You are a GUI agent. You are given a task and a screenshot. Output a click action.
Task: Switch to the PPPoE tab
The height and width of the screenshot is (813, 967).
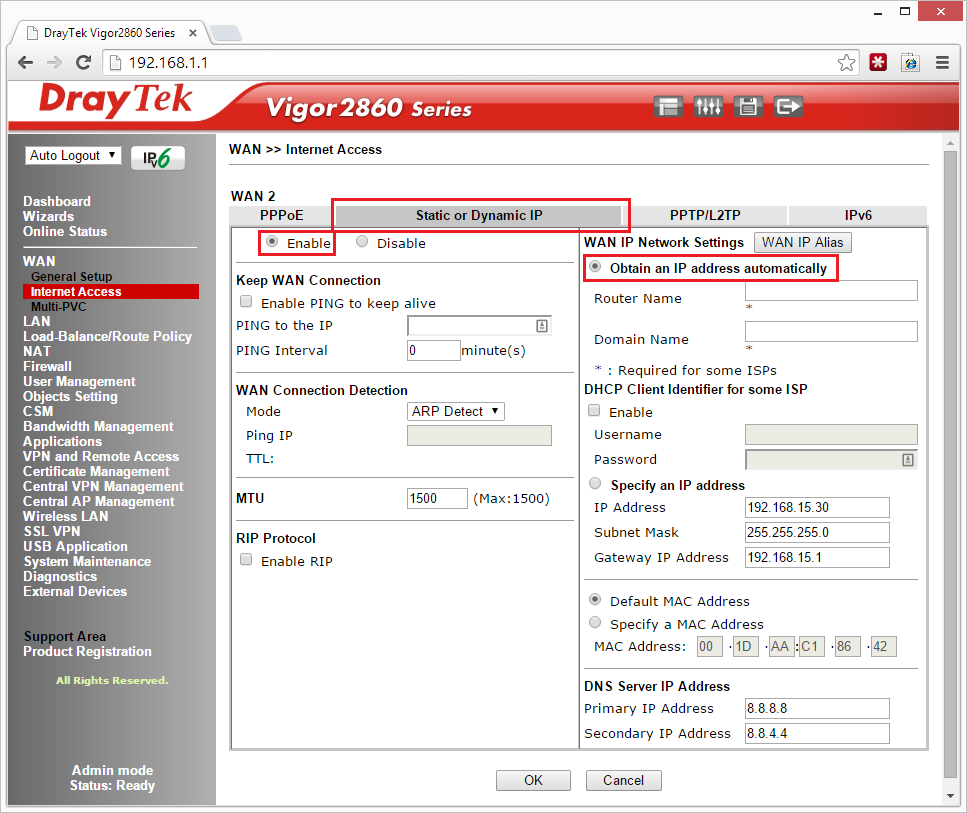[x=282, y=215]
